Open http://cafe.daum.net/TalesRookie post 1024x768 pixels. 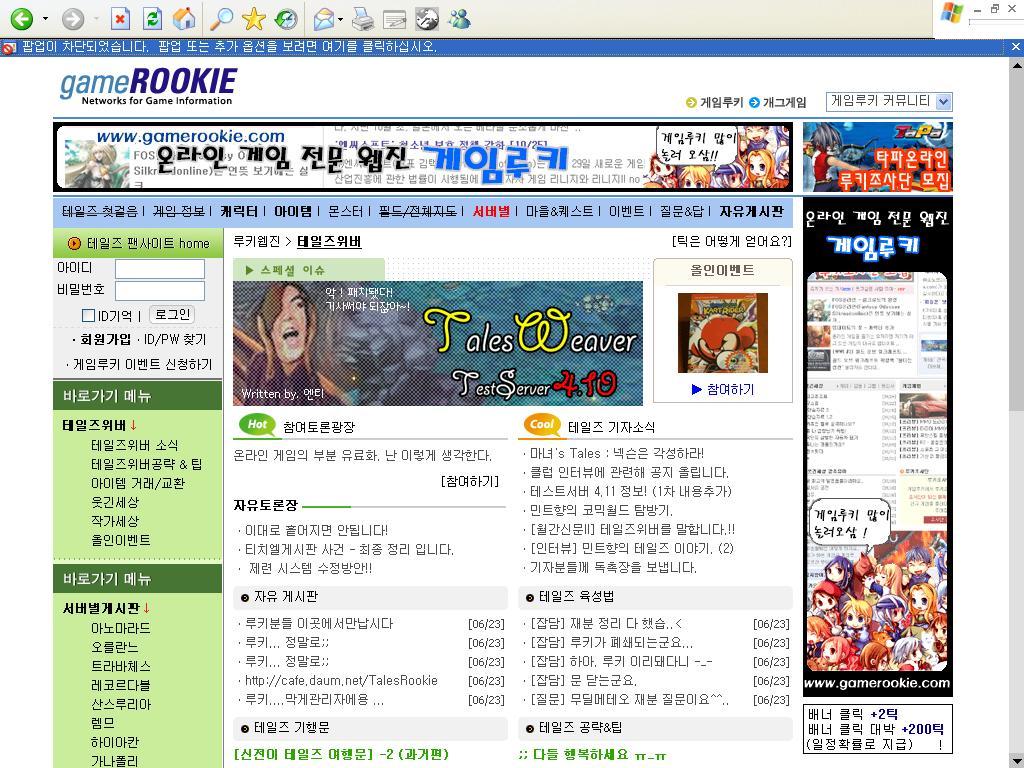[341, 680]
